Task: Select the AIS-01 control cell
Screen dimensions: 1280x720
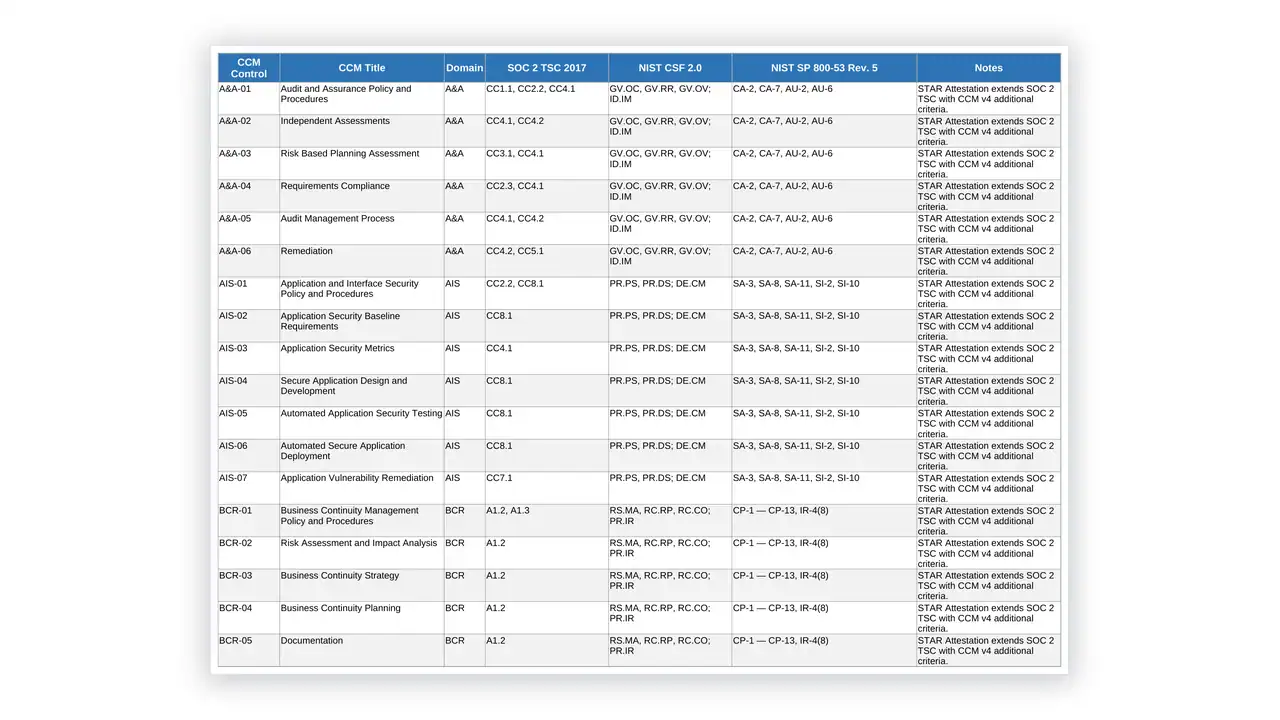Action: pyautogui.click(x=249, y=294)
